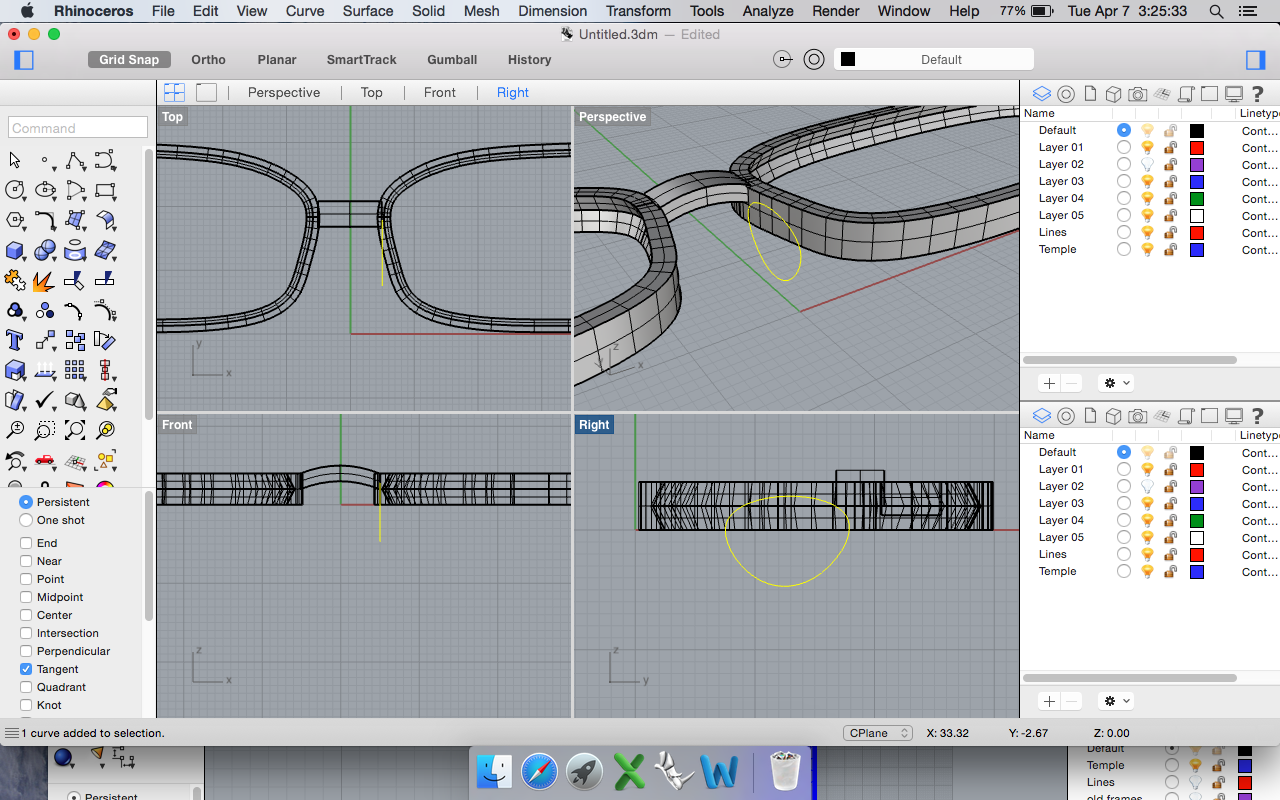Viewport: 1280px width, 800px height.
Task: Select the arrow pointer selection tool
Action: 15,160
